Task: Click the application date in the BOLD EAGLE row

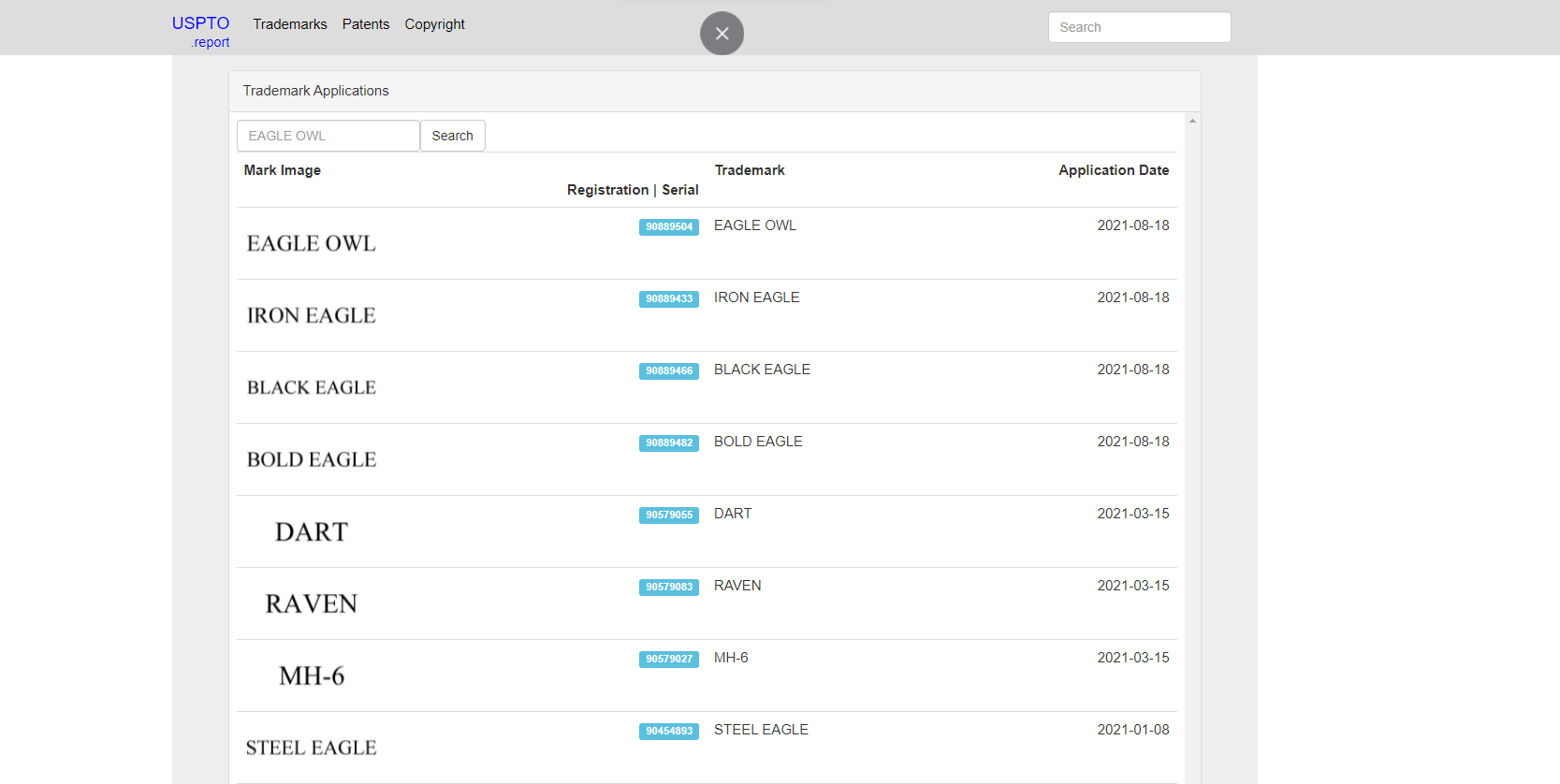Action: pyautogui.click(x=1133, y=442)
